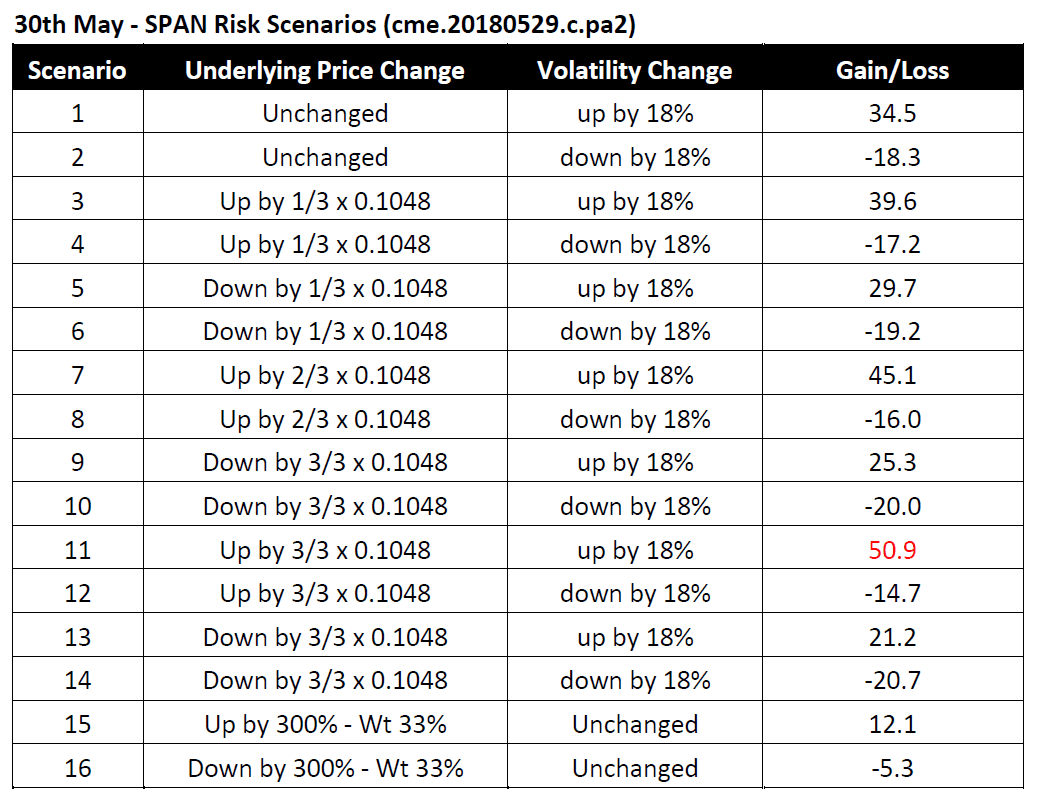Viewport: 1039px width, 799px height.
Task: Select the scenario number 12 cell
Action: [77, 593]
